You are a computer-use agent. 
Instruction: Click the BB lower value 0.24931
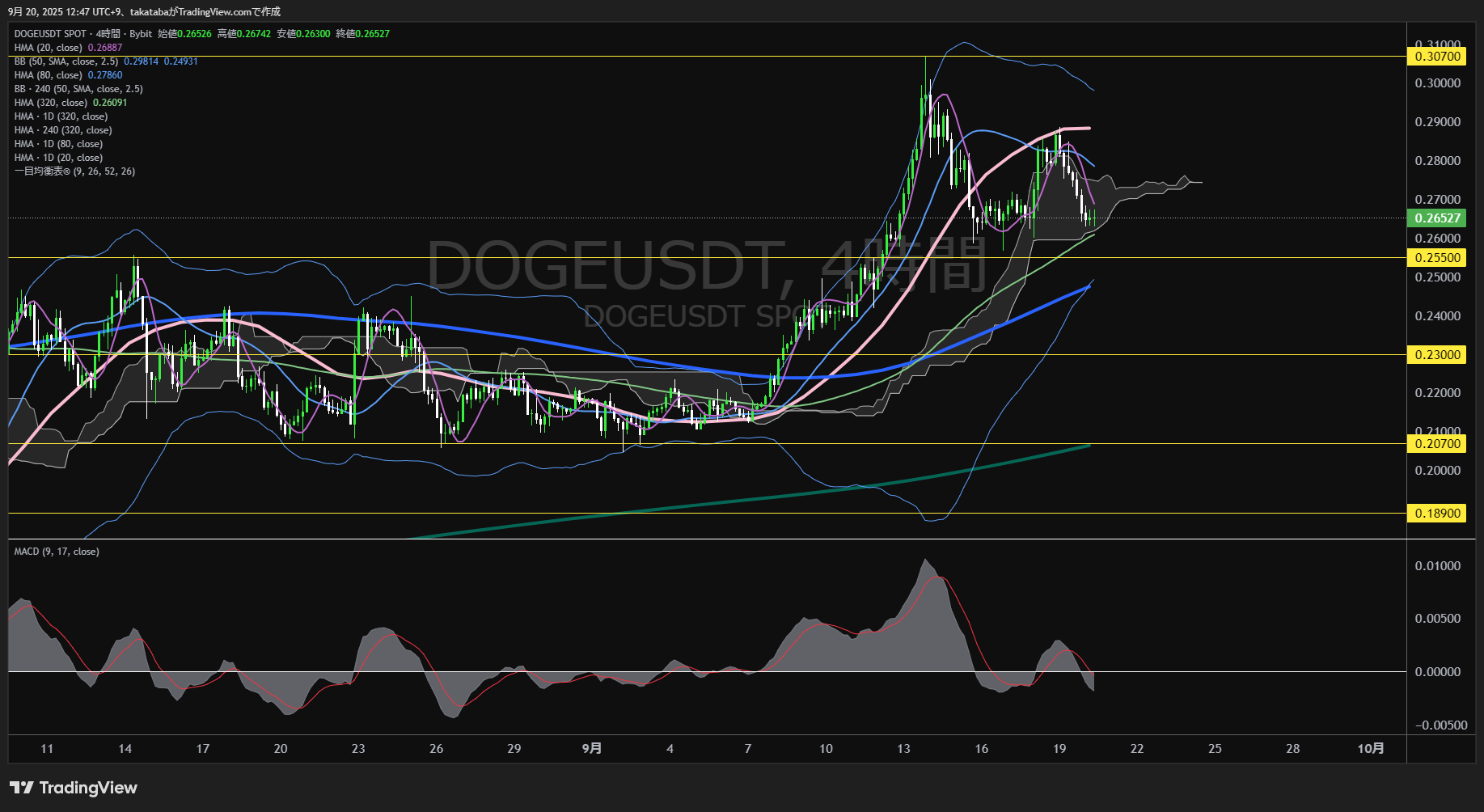coord(181,61)
